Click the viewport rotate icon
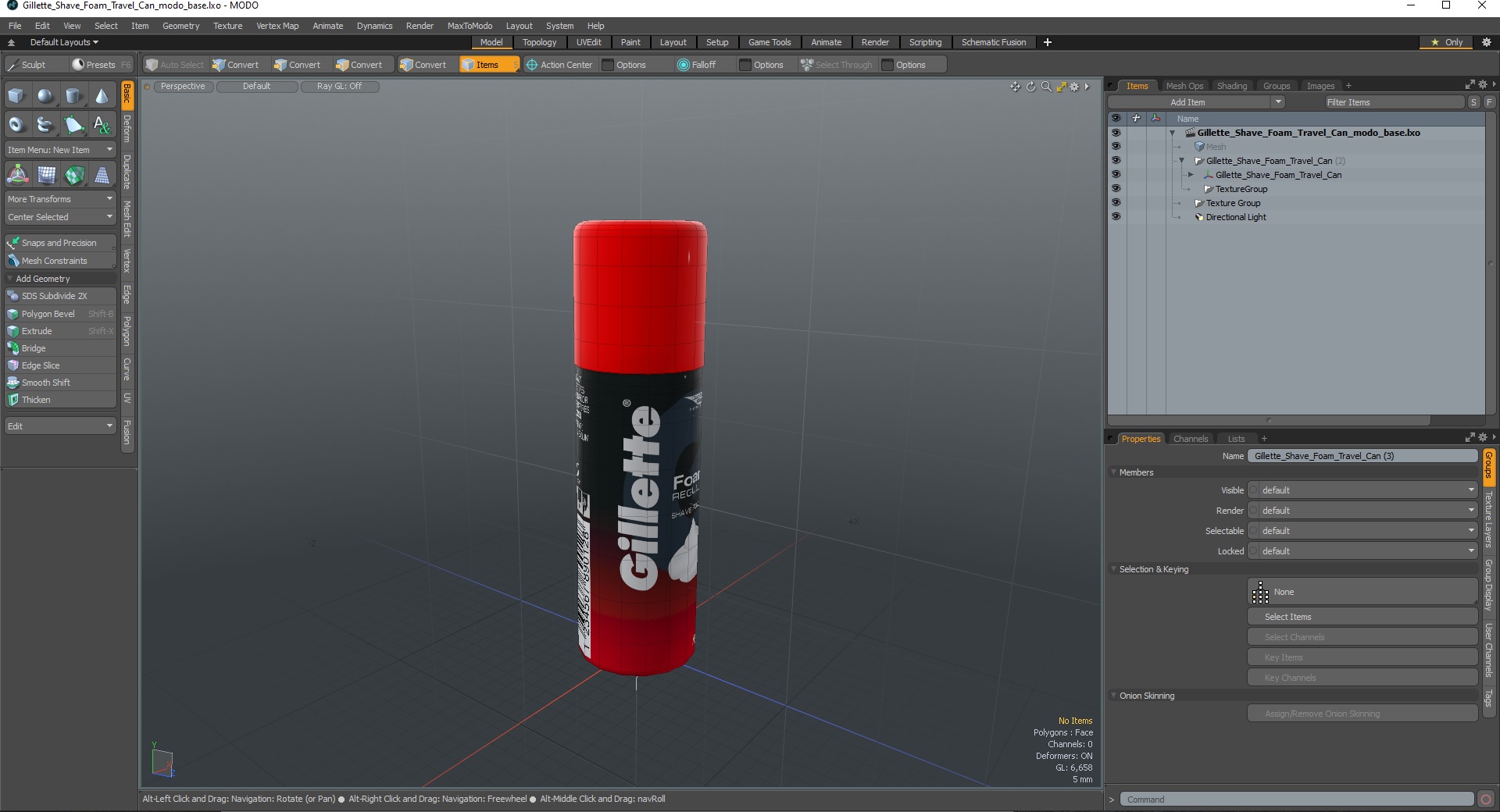 (x=1030, y=87)
